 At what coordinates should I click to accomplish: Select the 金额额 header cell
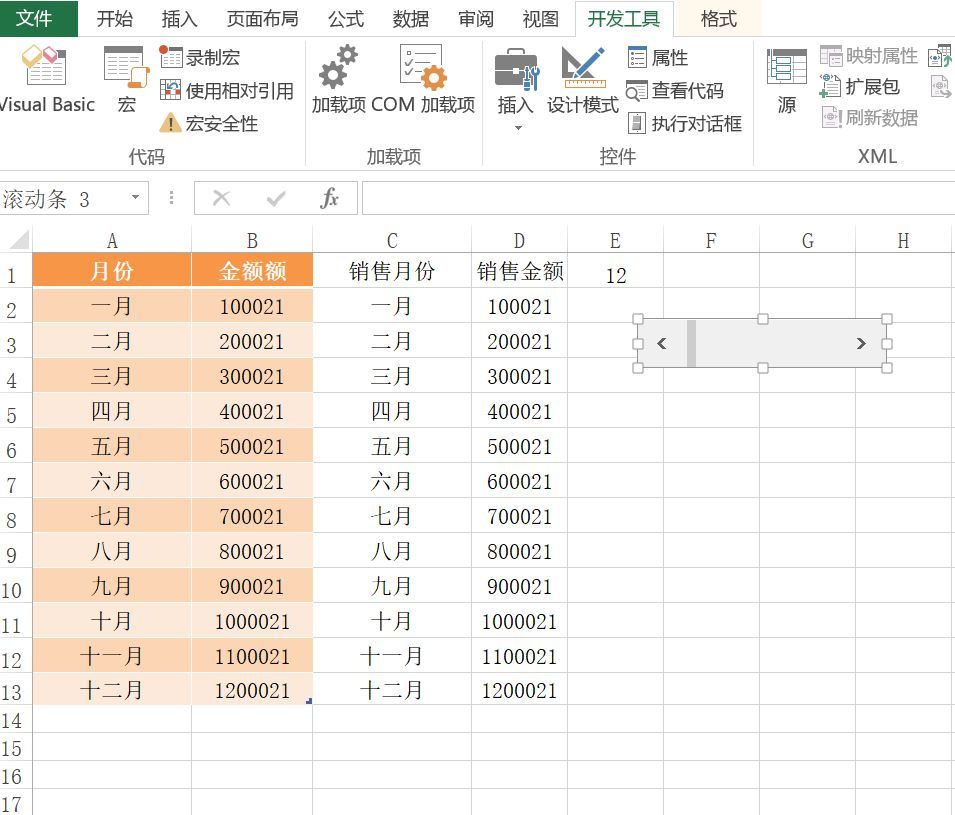[x=252, y=270]
